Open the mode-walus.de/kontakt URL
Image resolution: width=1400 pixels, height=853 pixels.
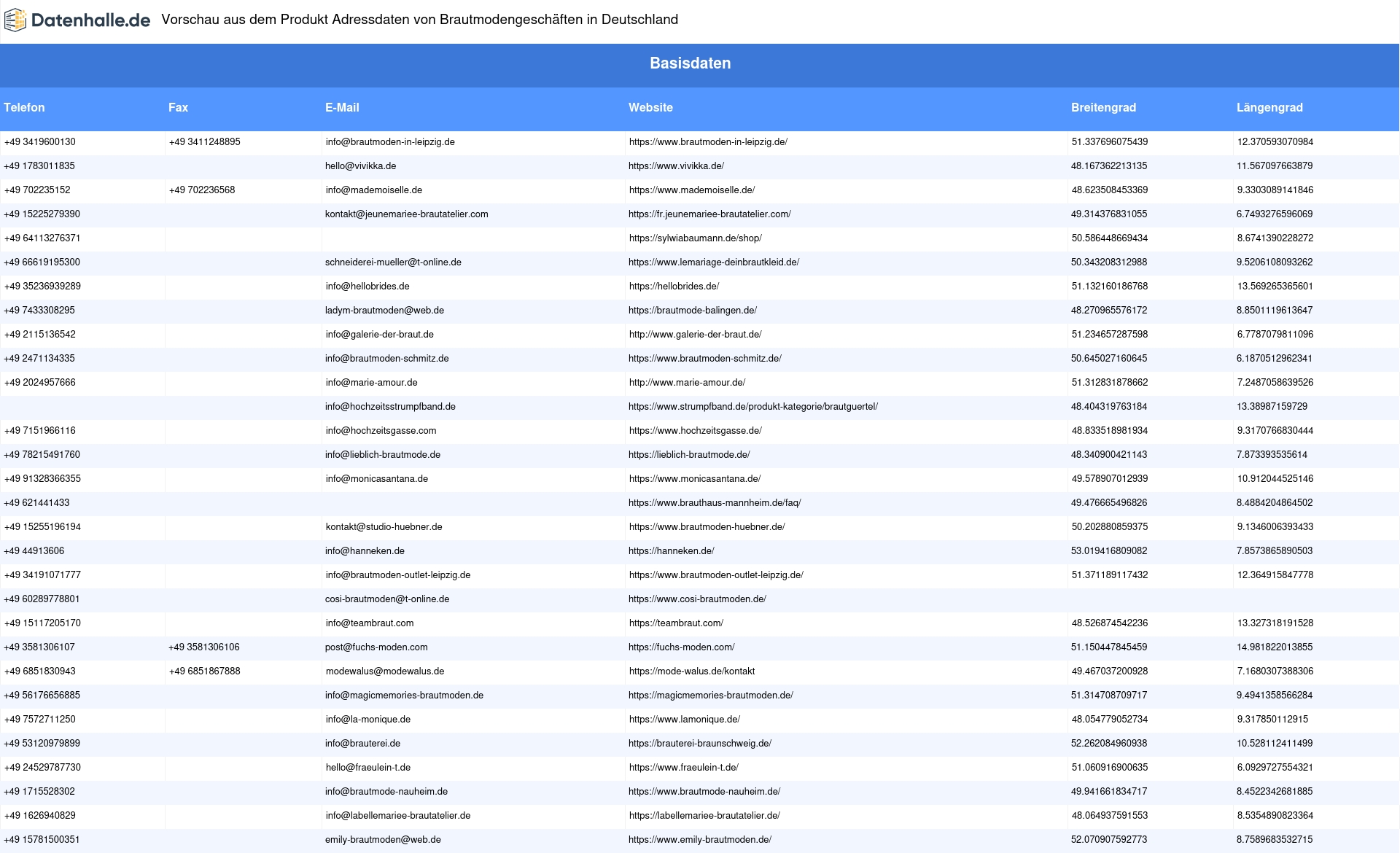click(x=692, y=671)
